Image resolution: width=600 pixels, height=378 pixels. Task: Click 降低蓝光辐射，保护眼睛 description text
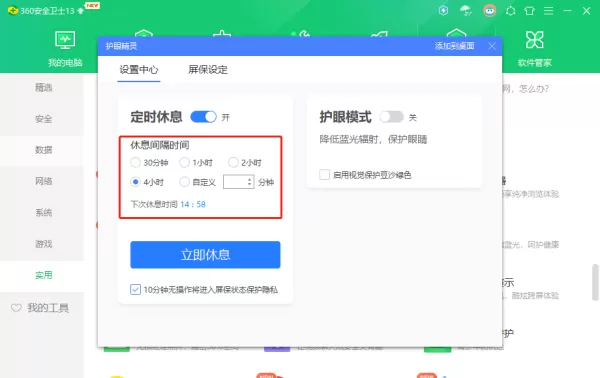(373, 139)
